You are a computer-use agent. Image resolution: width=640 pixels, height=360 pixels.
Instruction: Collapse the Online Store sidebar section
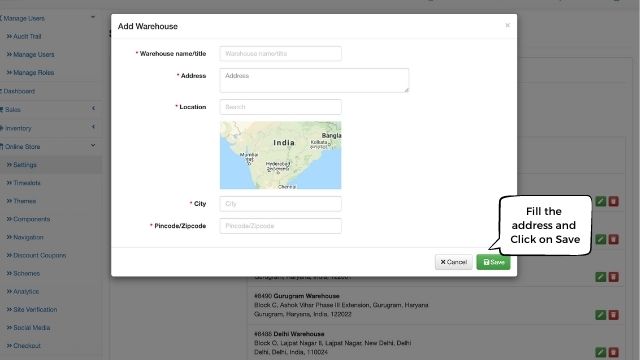tap(93, 145)
